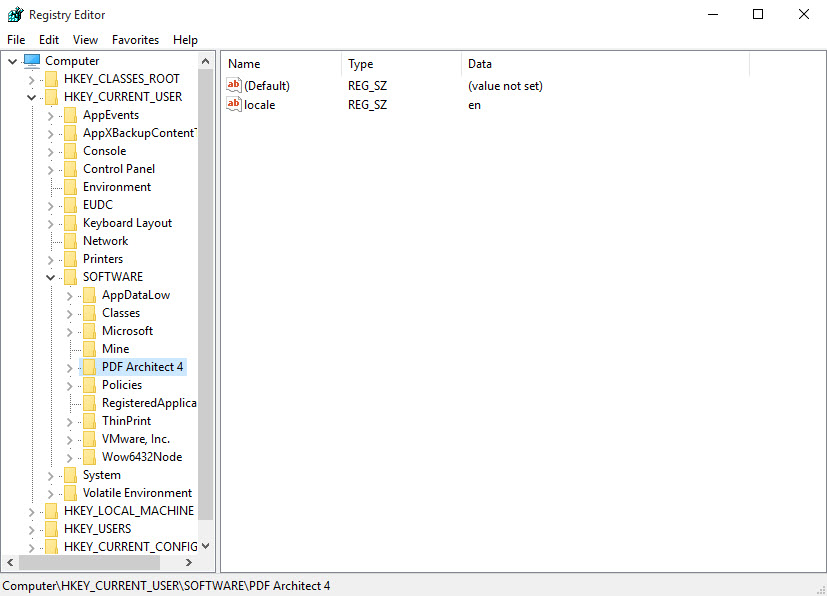
Task: Expand the HKEY_LOCAL_MACHINE node
Action: point(31,510)
